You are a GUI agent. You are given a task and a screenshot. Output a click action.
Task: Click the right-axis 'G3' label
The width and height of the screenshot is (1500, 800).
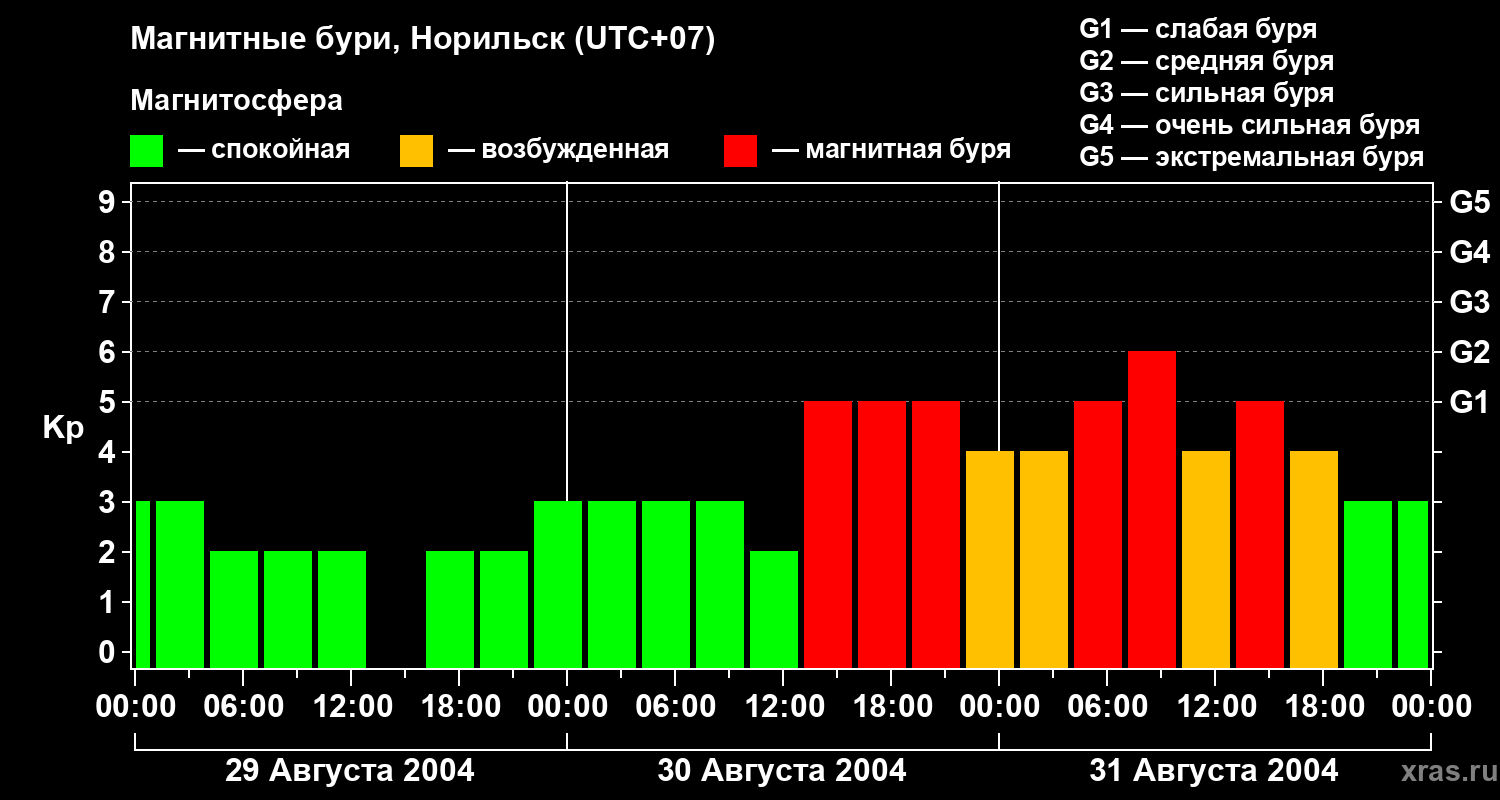1470,302
